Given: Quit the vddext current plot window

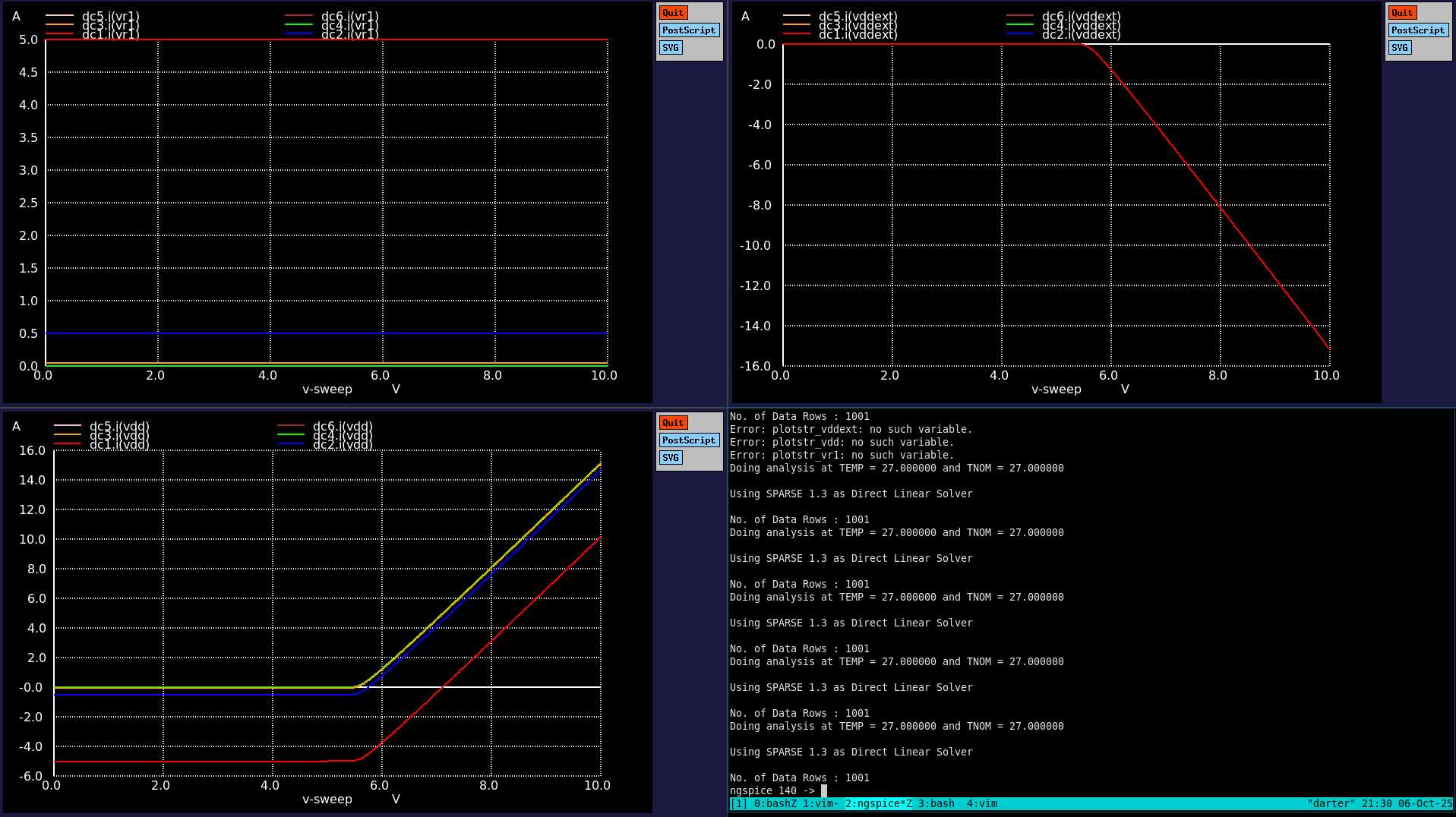Looking at the screenshot, I should tap(1402, 13).
